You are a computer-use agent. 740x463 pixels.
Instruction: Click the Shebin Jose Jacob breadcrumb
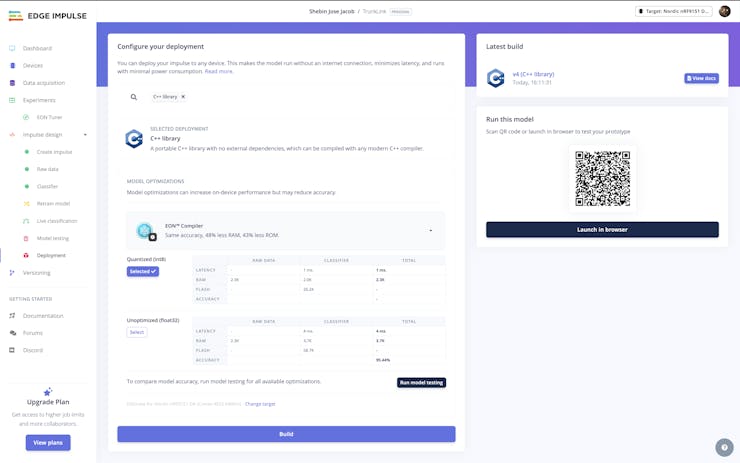331,11
